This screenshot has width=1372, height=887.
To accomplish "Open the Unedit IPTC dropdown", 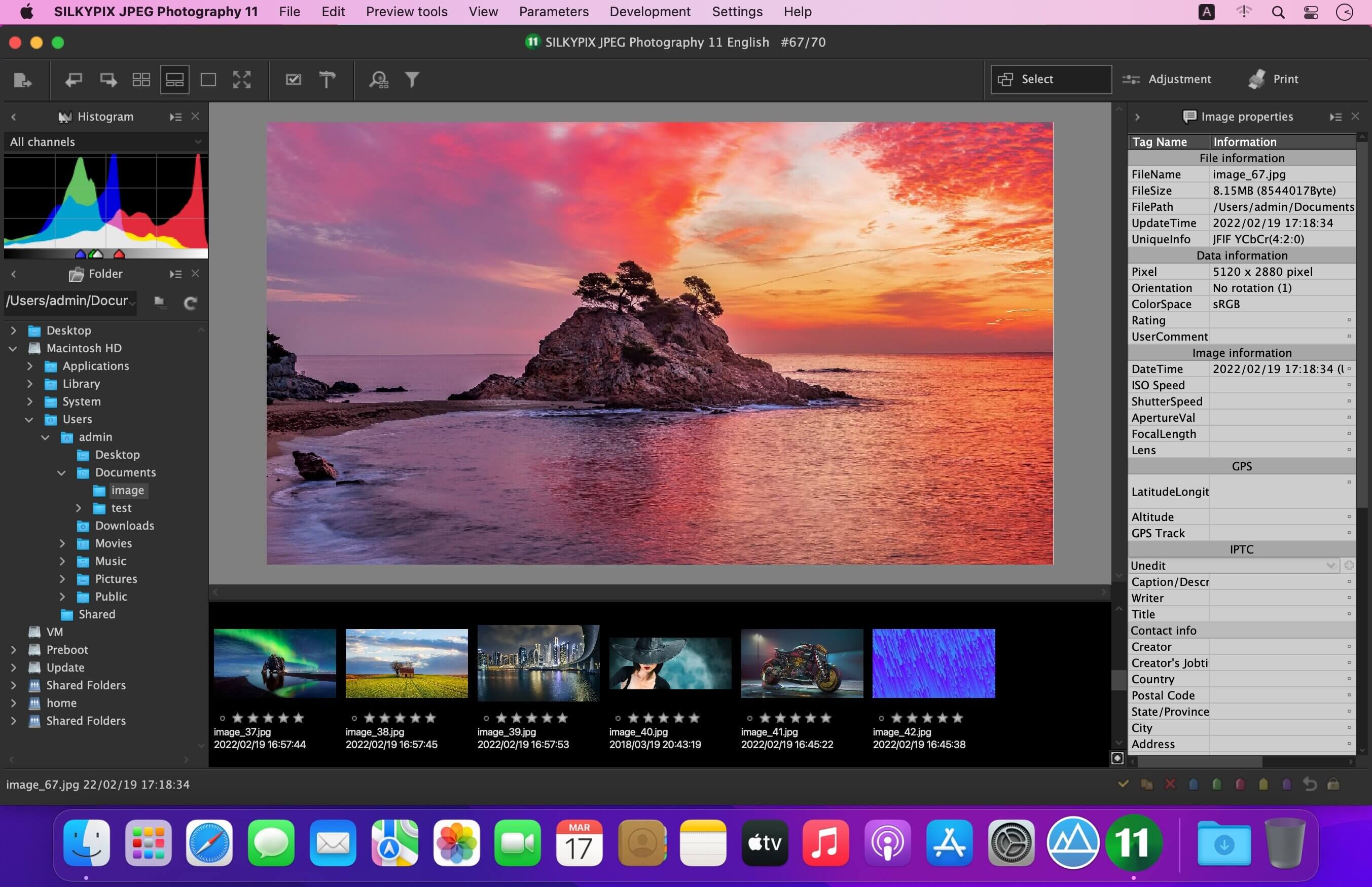I will (1233, 566).
